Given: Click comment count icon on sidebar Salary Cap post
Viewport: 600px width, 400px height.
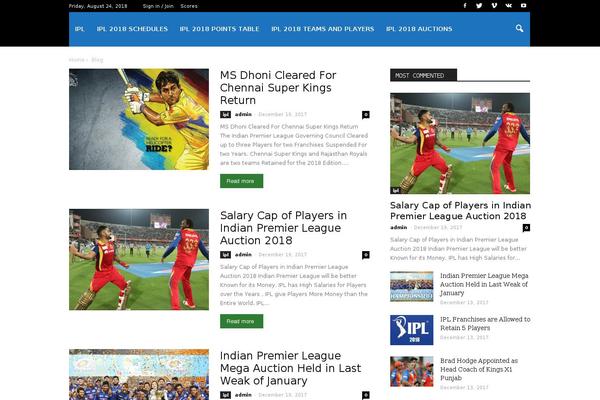Looking at the screenshot, I should tap(526, 228).
